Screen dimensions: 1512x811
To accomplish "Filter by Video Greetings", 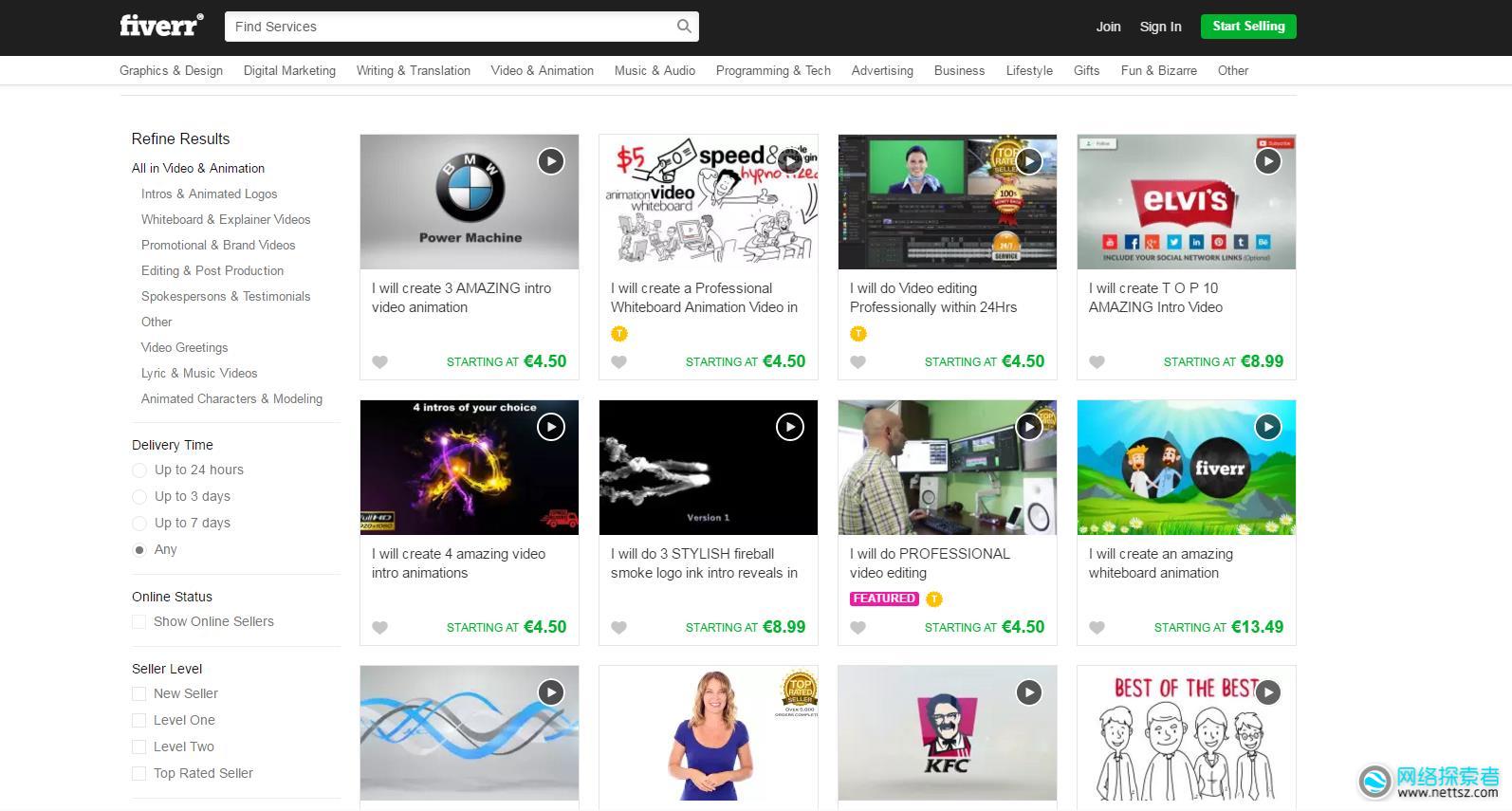I will (184, 347).
